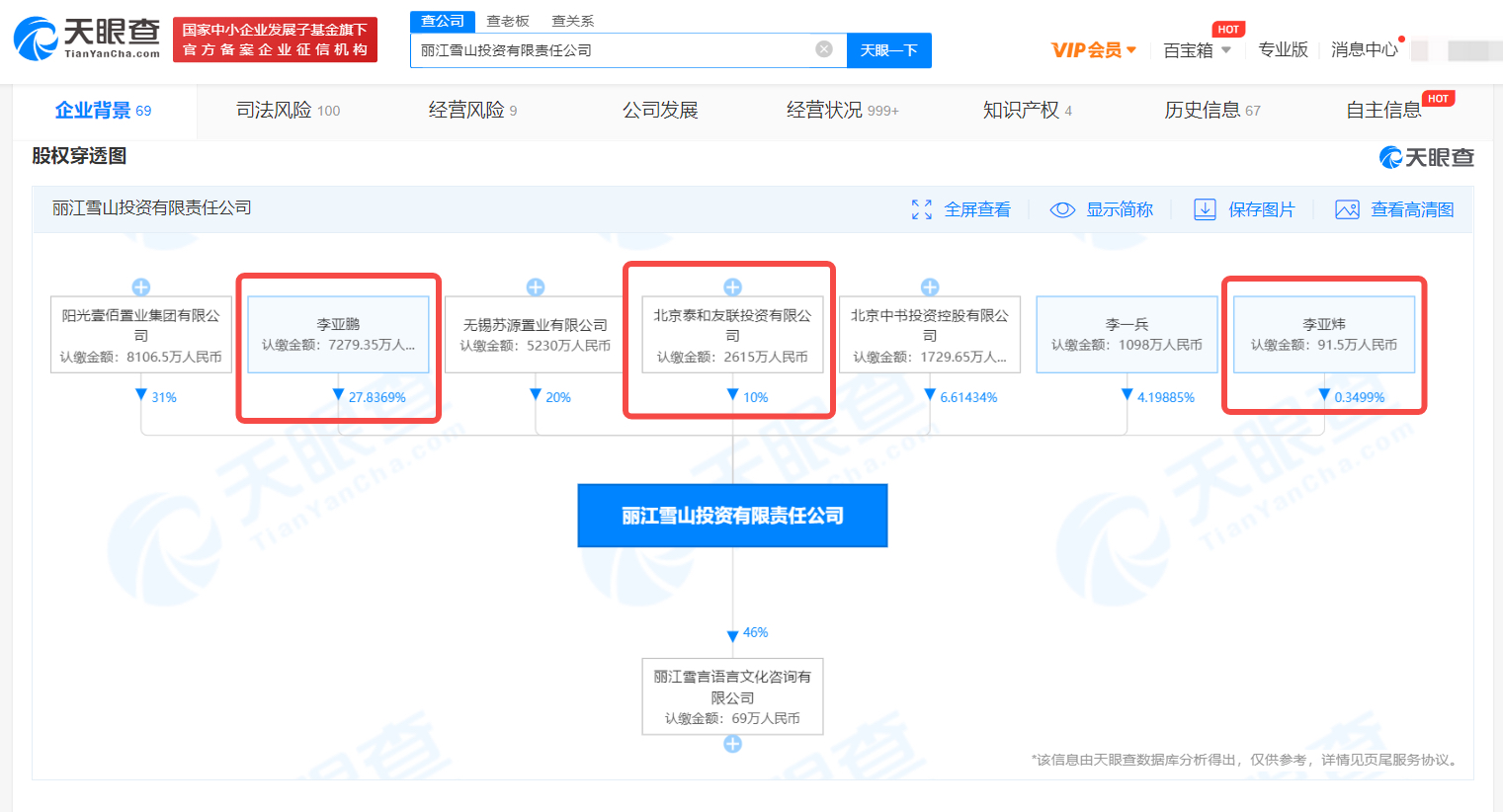
Task: Click 查看高清图 link
Action: 1412,209
